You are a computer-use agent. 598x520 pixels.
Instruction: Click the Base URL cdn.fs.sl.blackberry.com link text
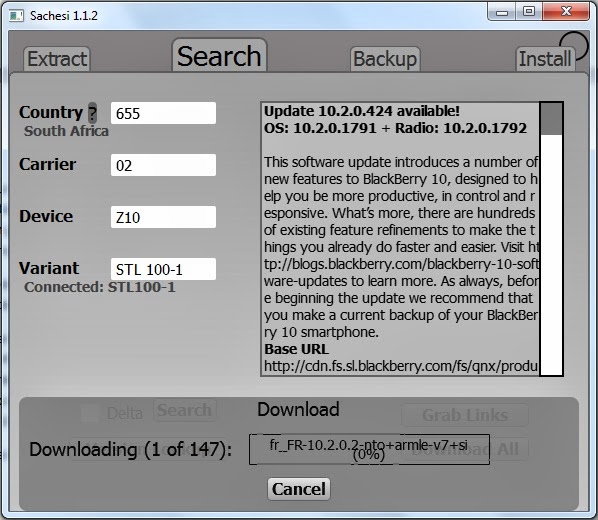coord(401,366)
